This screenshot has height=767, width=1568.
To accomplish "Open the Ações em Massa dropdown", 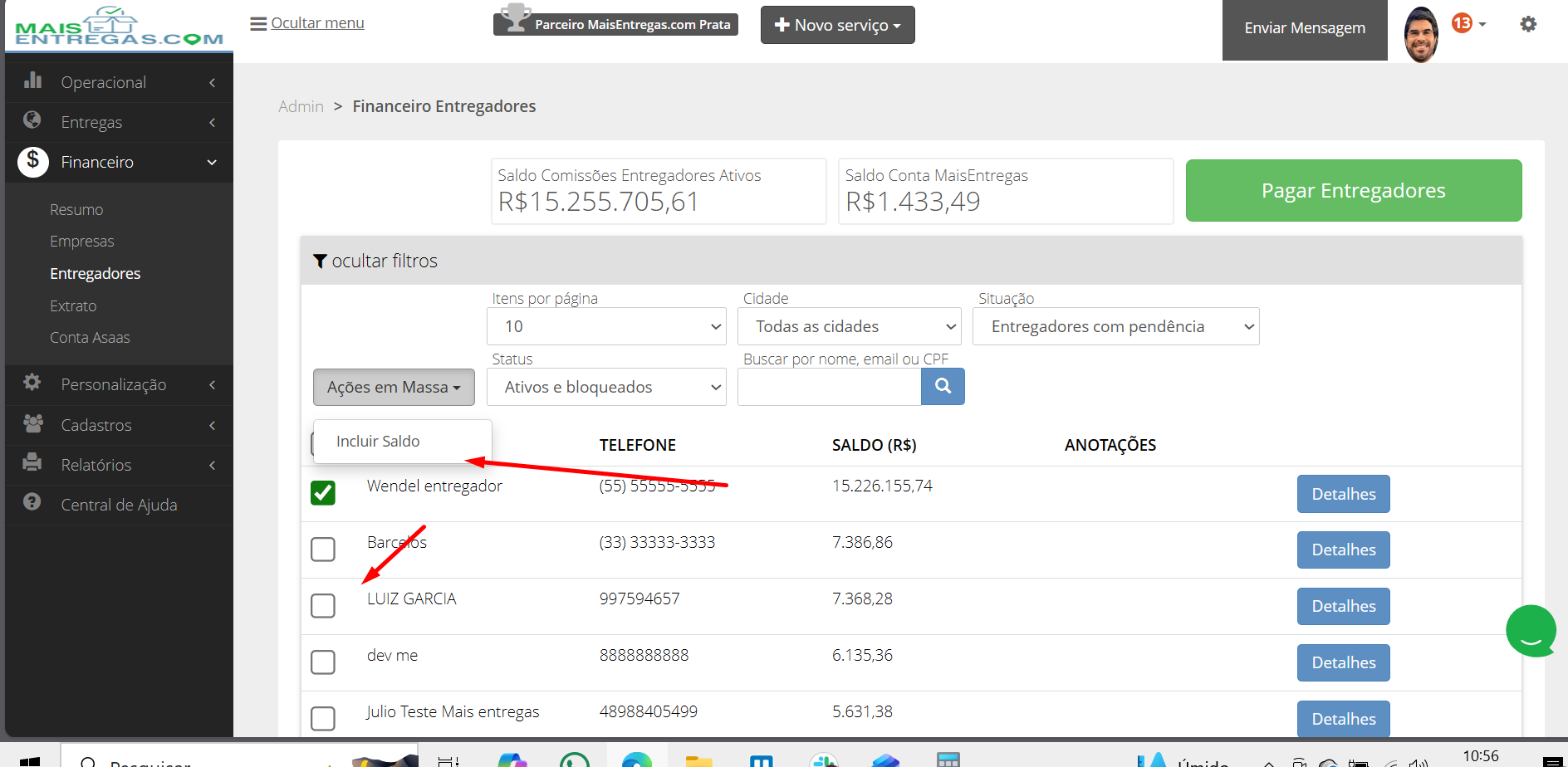I will click(x=394, y=387).
